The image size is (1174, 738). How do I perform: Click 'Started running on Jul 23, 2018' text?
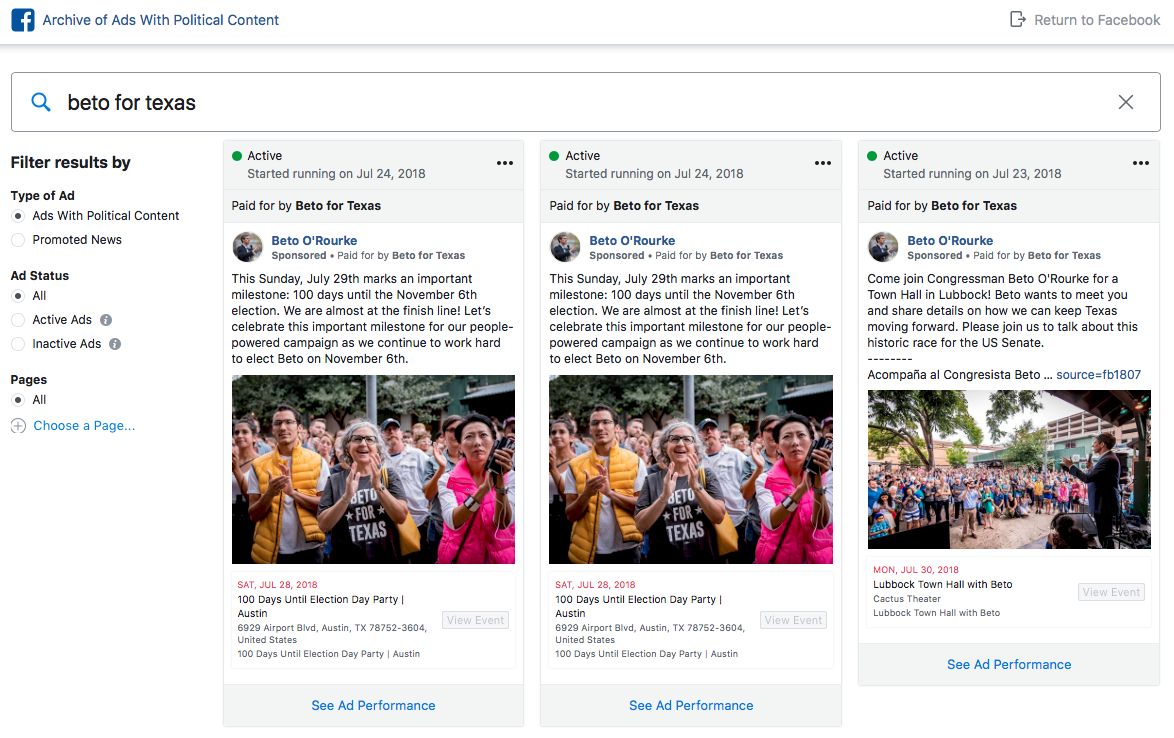pos(972,174)
